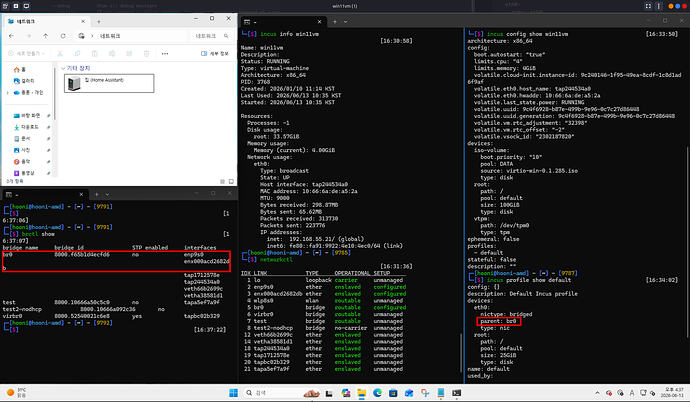Image resolution: width=690 pixels, height=402 pixels.
Task: Click the search magnifier in File Explorer
Action: [x=226, y=36]
